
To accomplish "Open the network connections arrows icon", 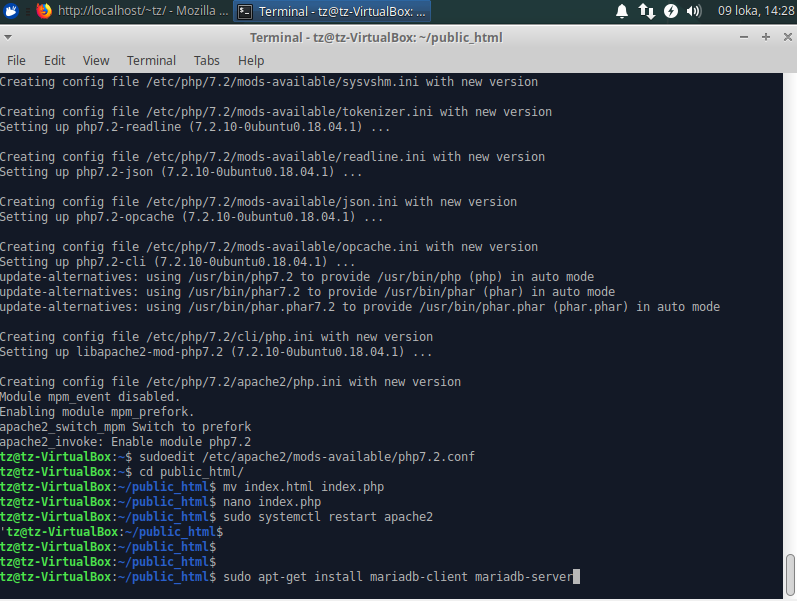I will click(646, 11).
